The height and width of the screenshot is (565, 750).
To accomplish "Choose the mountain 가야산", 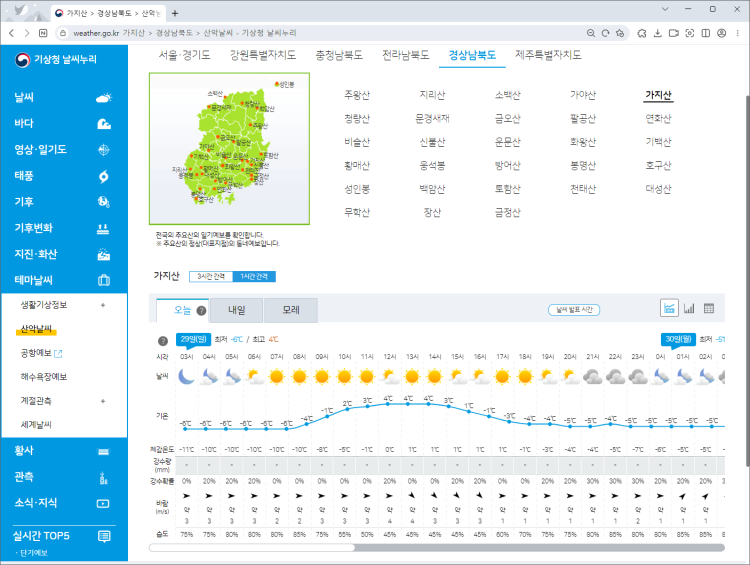I will pyautogui.click(x=583, y=95).
